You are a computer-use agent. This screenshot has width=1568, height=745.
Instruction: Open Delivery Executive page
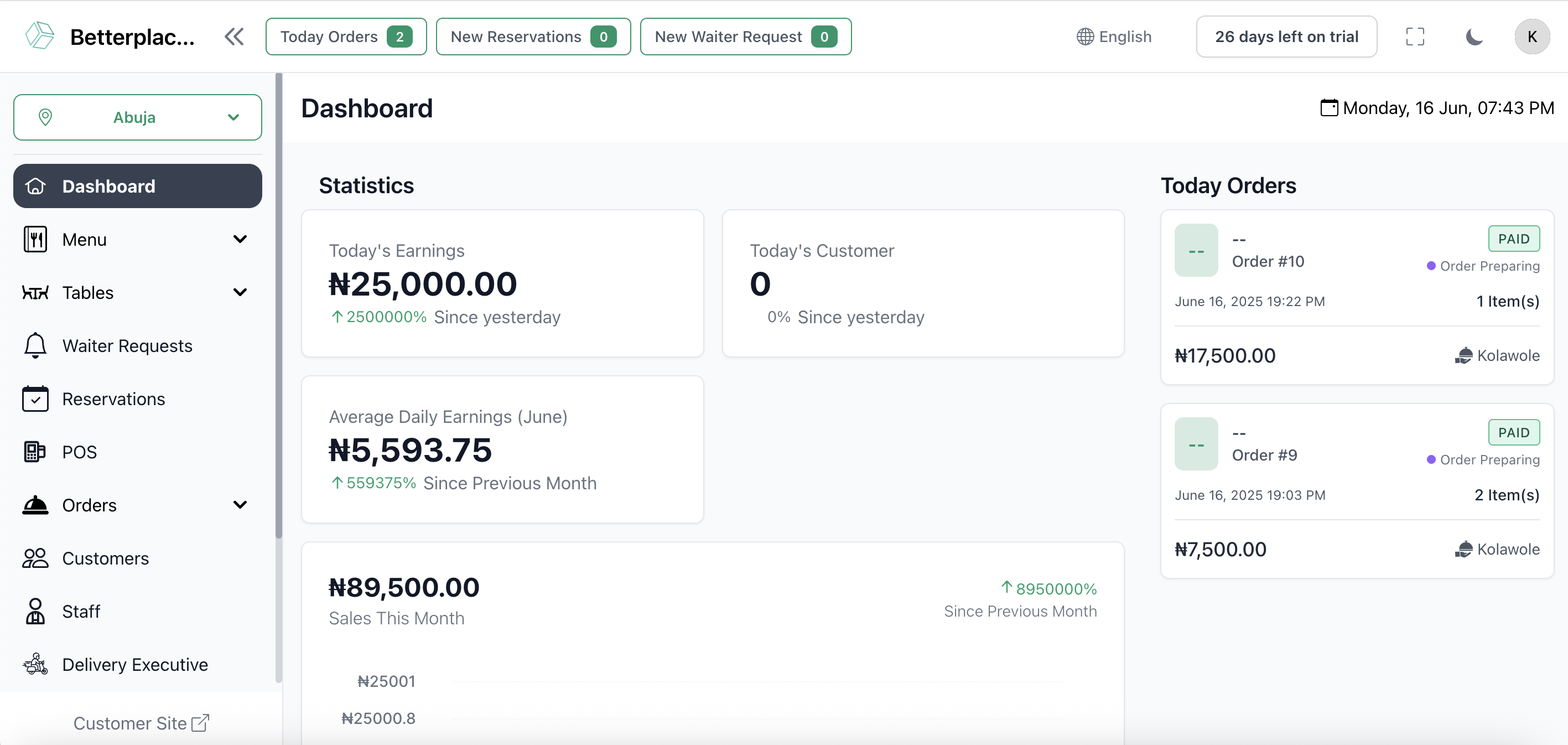[138, 664]
